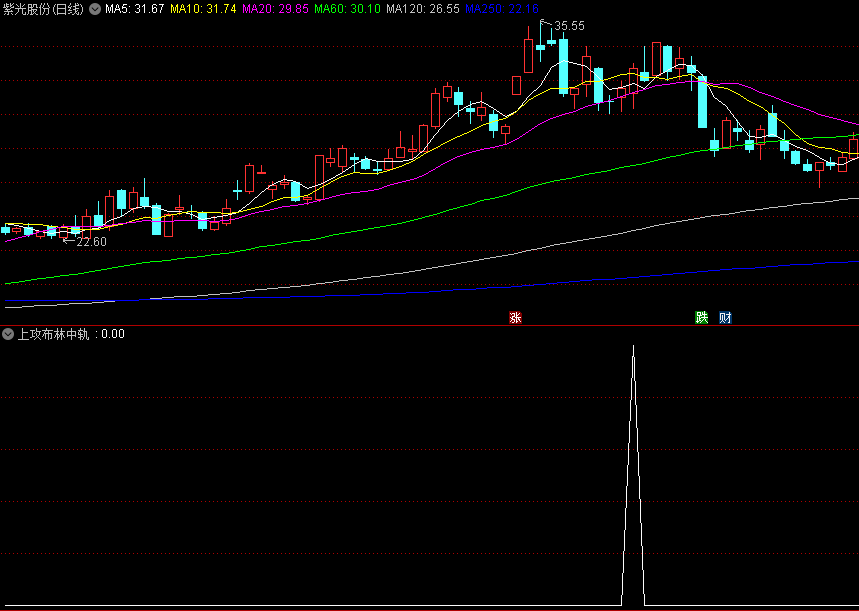Select the magenta MA20: 29.85 label
This screenshot has height=611, width=859.
[x=276, y=9]
